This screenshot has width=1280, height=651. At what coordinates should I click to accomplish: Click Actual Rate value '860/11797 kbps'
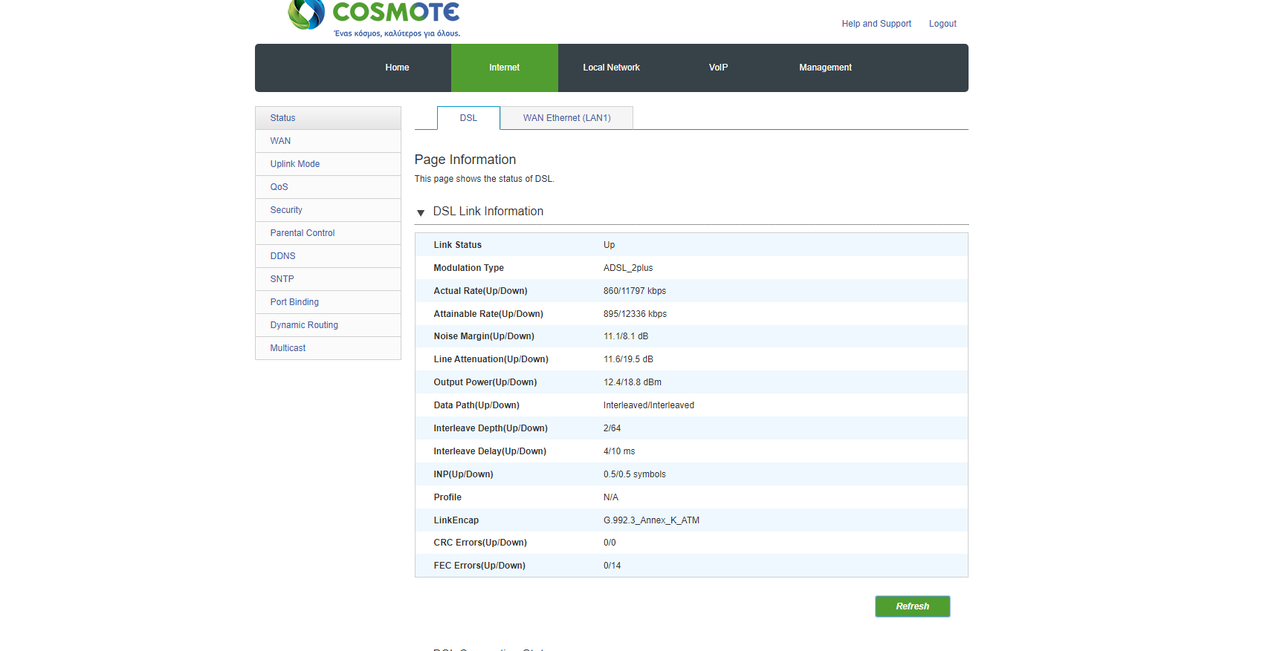pos(634,291)
